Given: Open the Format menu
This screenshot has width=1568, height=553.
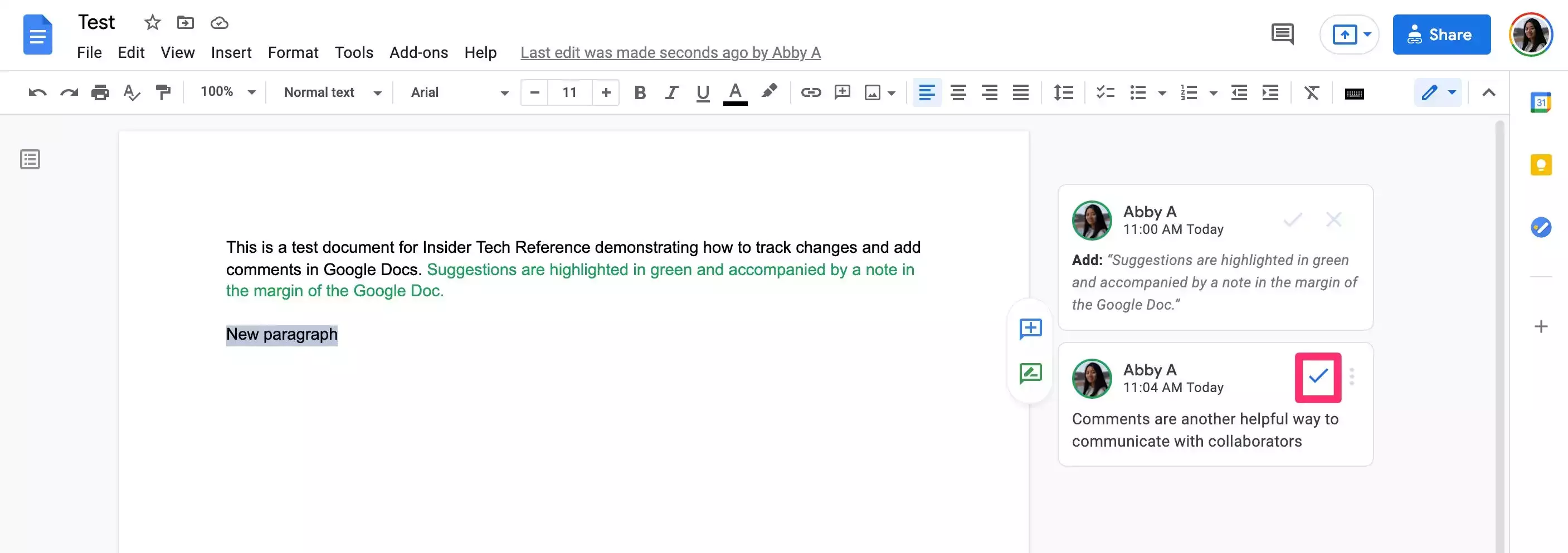Looking at the screenshot, I should pos(293,53).
